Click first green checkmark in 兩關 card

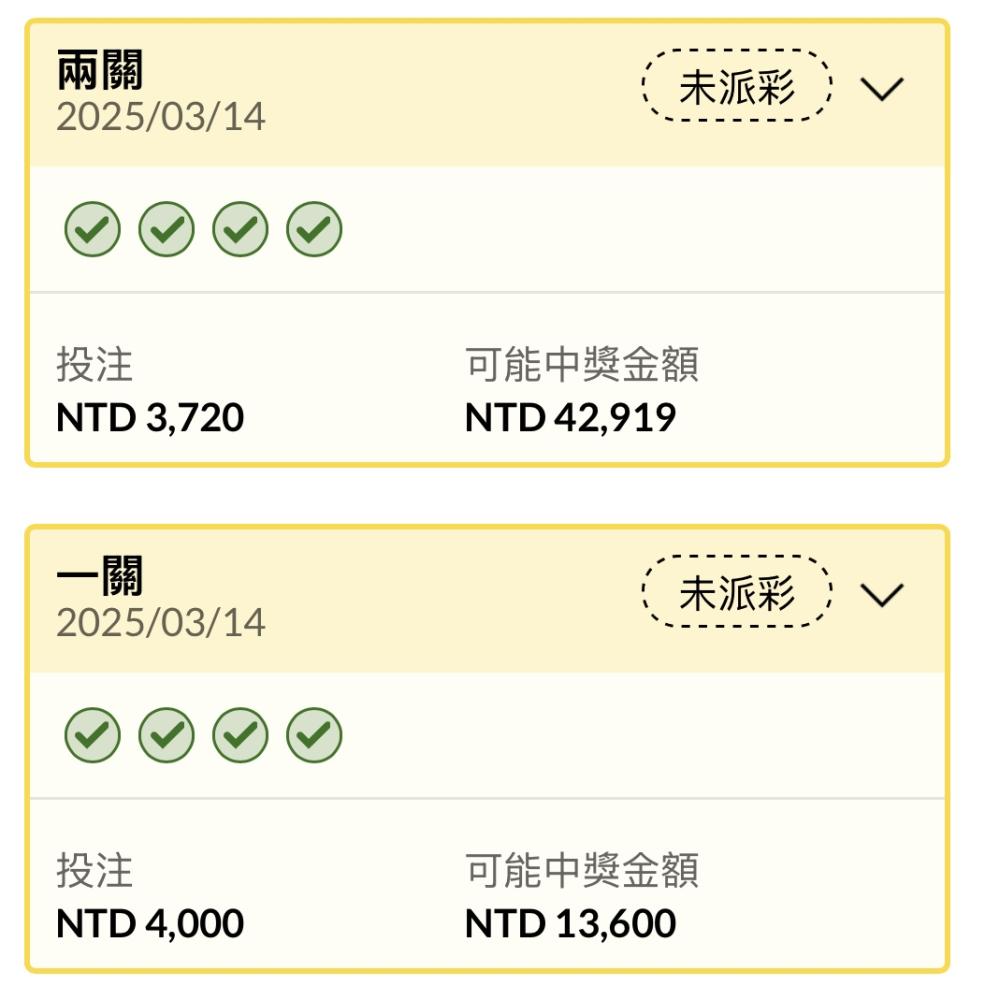point(93,229)
